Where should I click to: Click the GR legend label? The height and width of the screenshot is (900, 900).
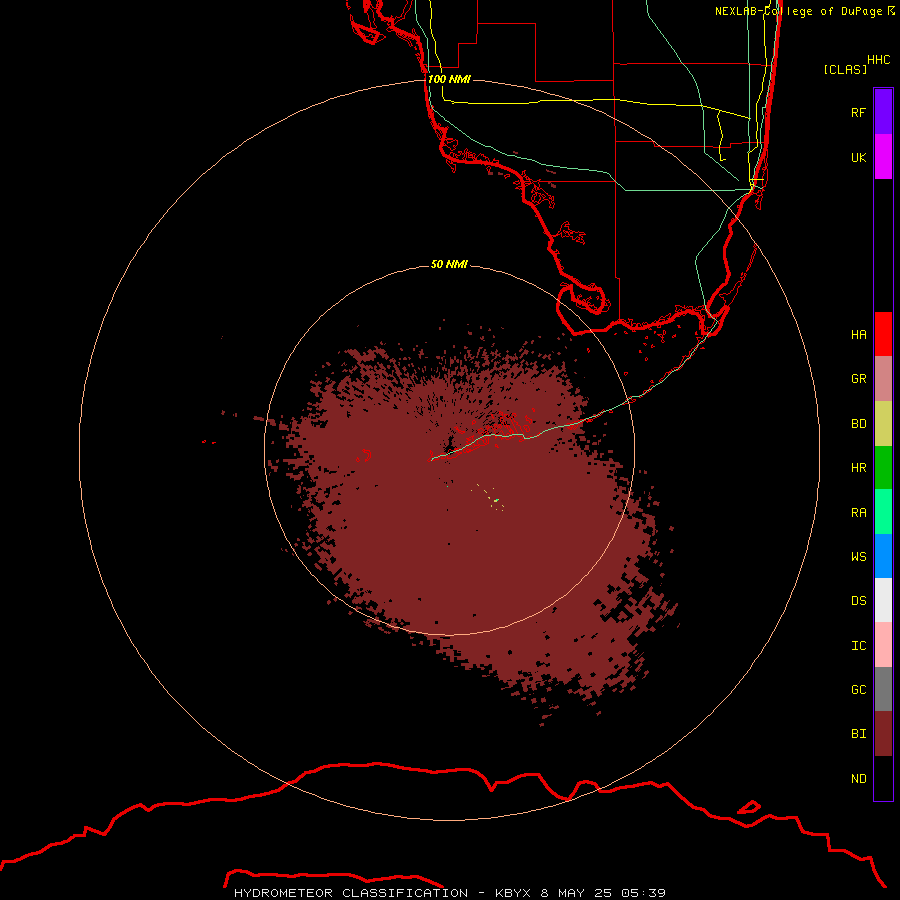pos(858,379)
